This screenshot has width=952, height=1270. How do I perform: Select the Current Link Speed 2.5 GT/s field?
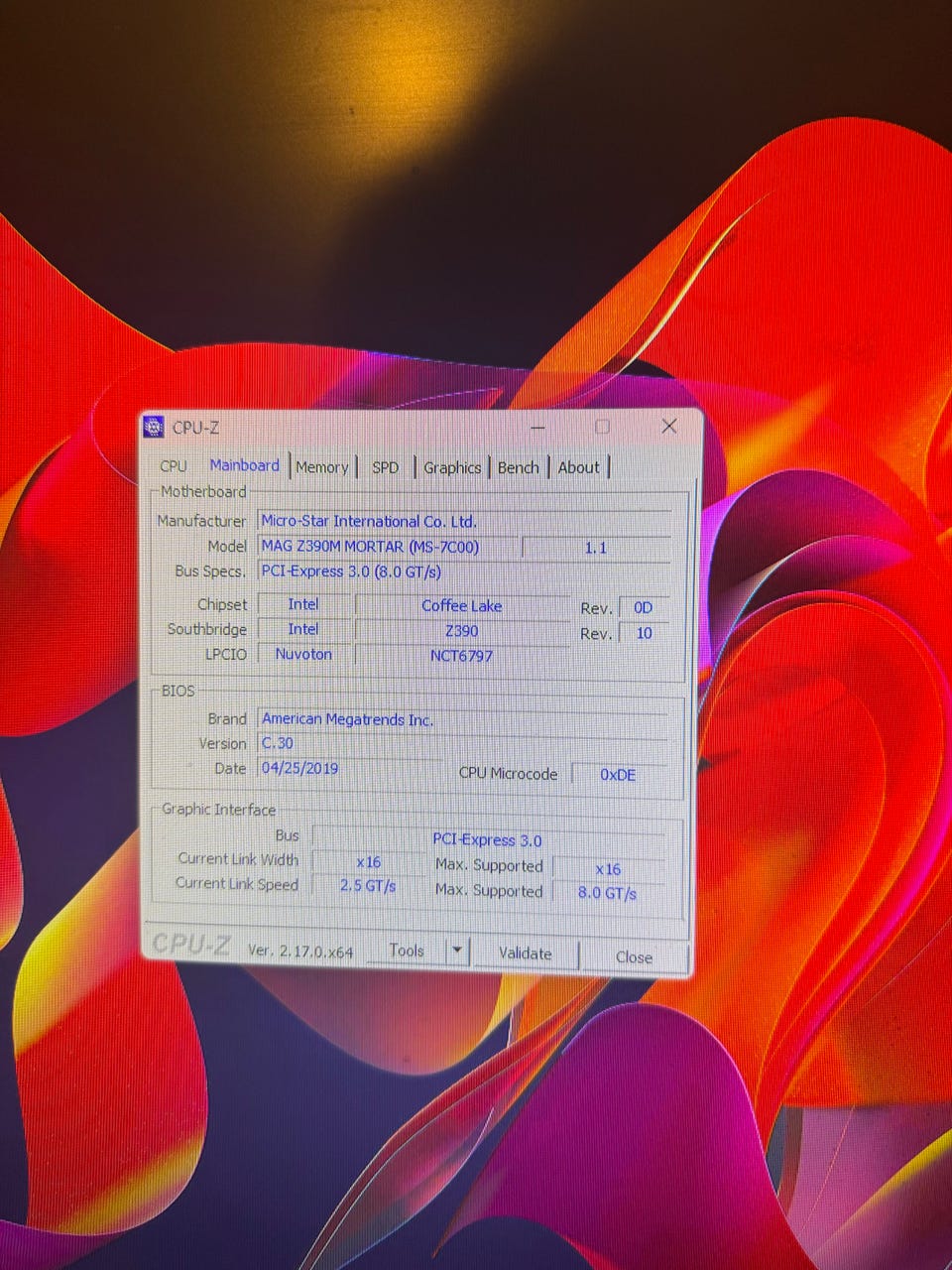tap(368, 886)
